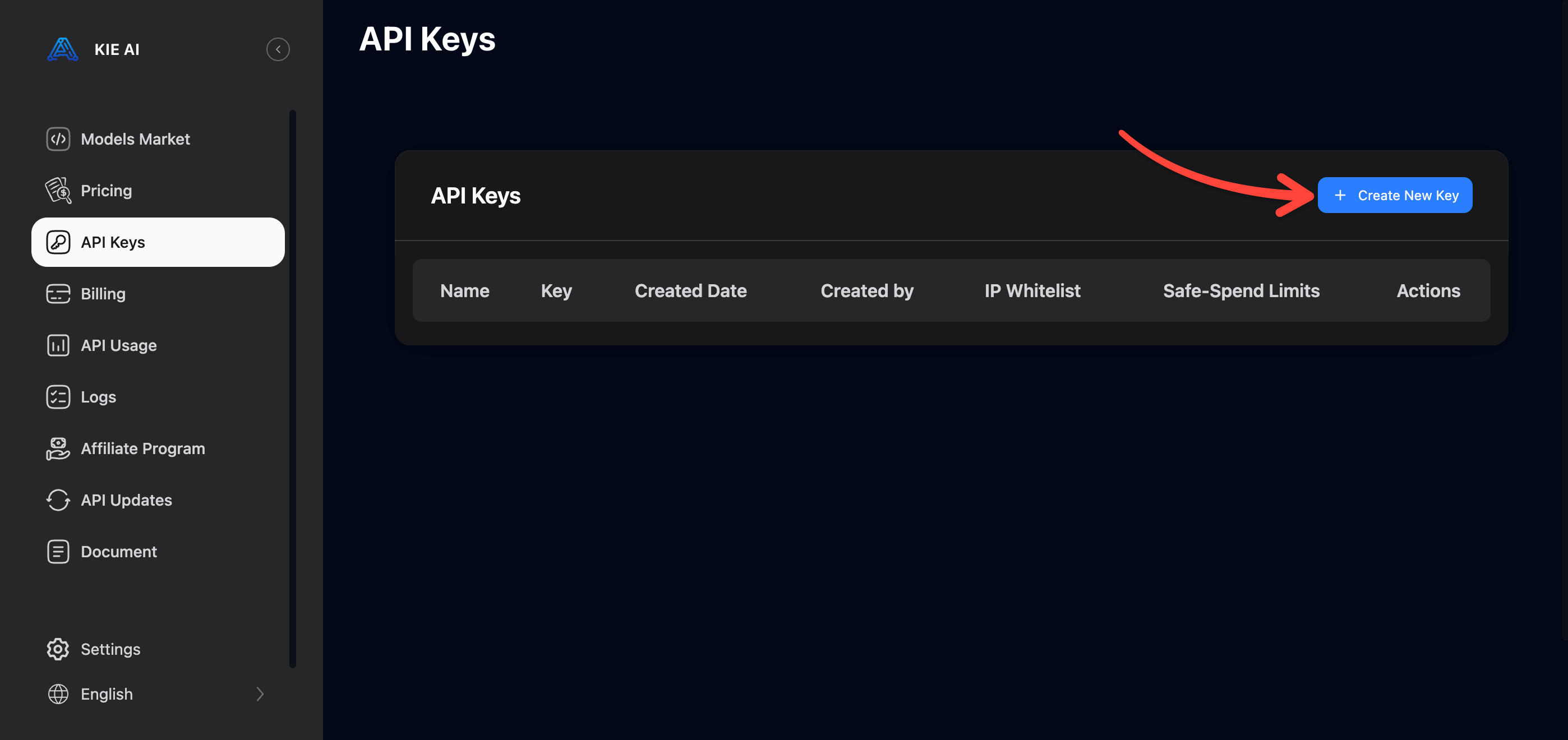Click the API Updates refresh icon
Screen dimensions: 1568x740
click(58, 500)
